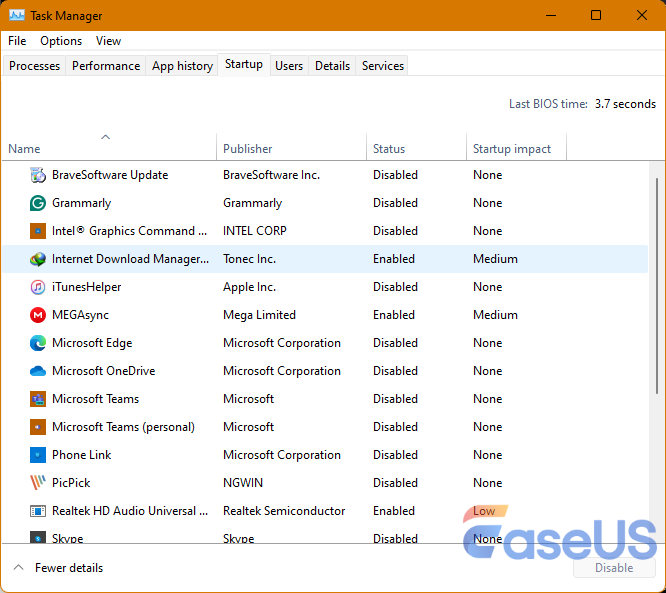Click the Internet Download Manager icon
Screen dimensions: 666x593
coord(38,259)
